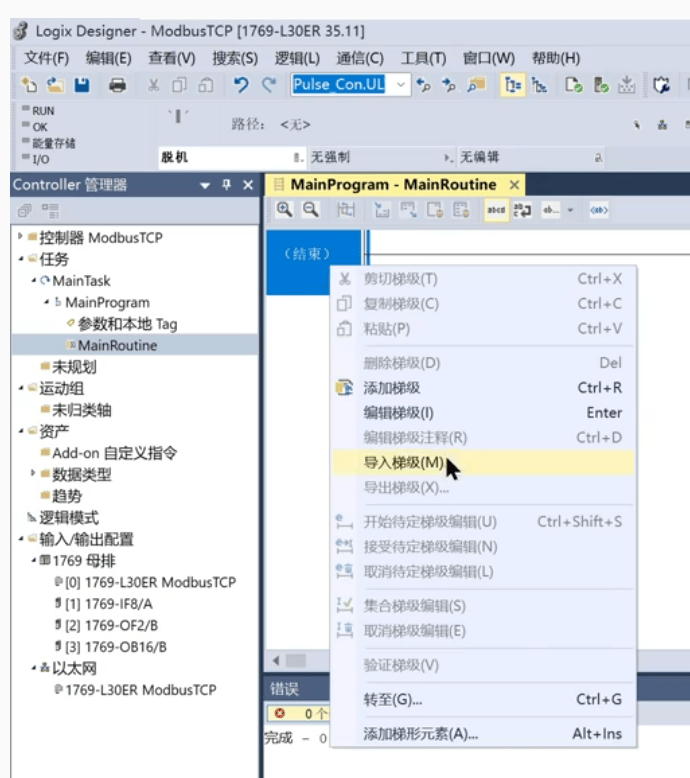Switch to MainProgram - MainRoutine tab

393,185
